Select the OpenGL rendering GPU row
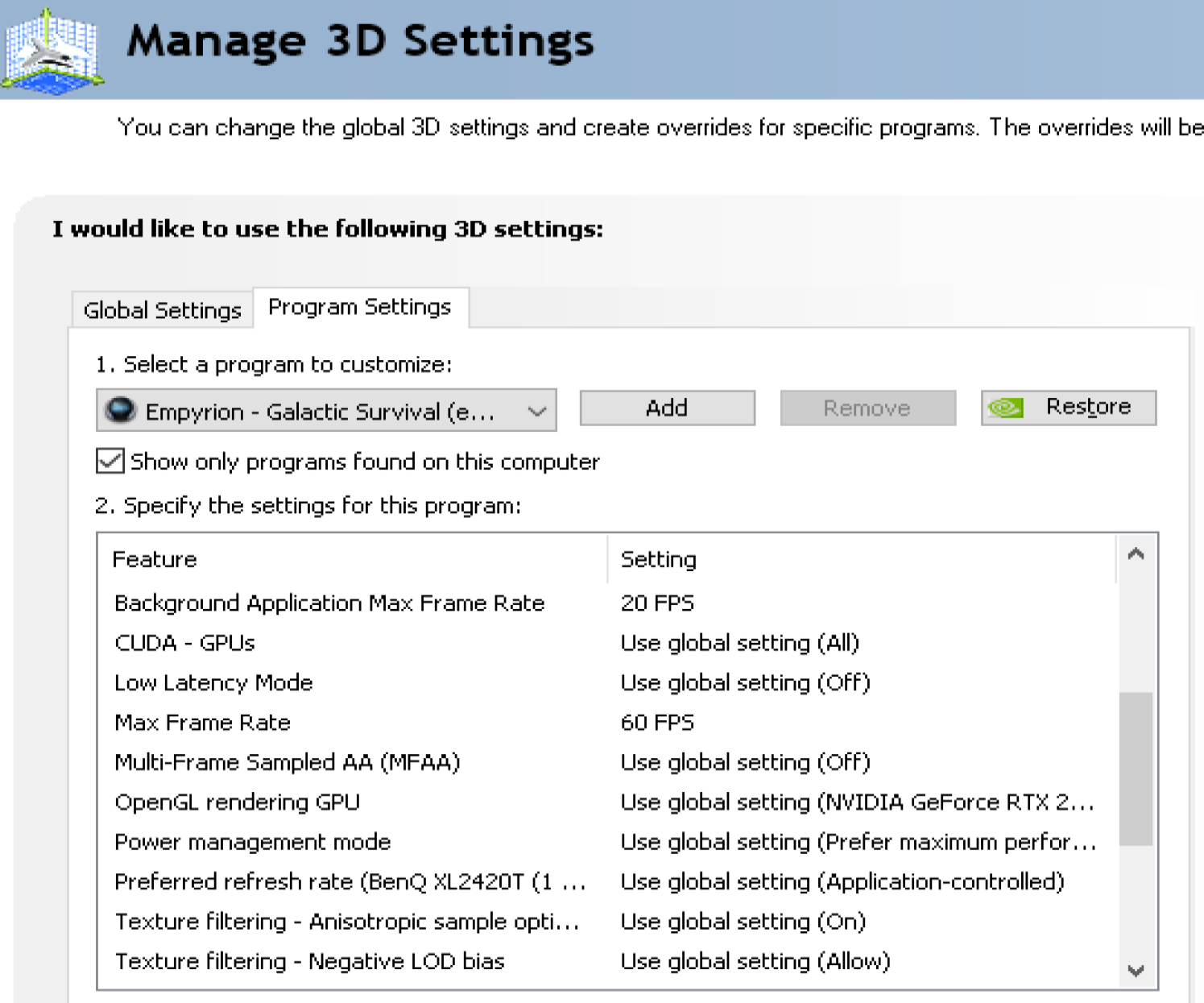 pyautogui.click(x=237, y=802)
